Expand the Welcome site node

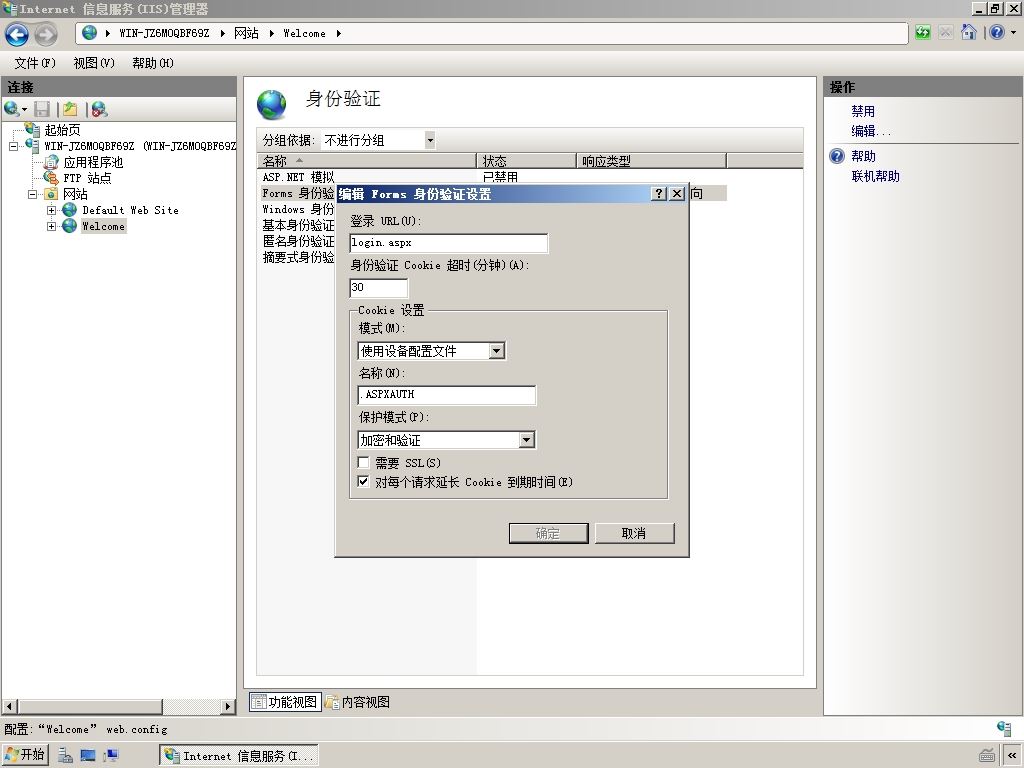tap(52, 226)
